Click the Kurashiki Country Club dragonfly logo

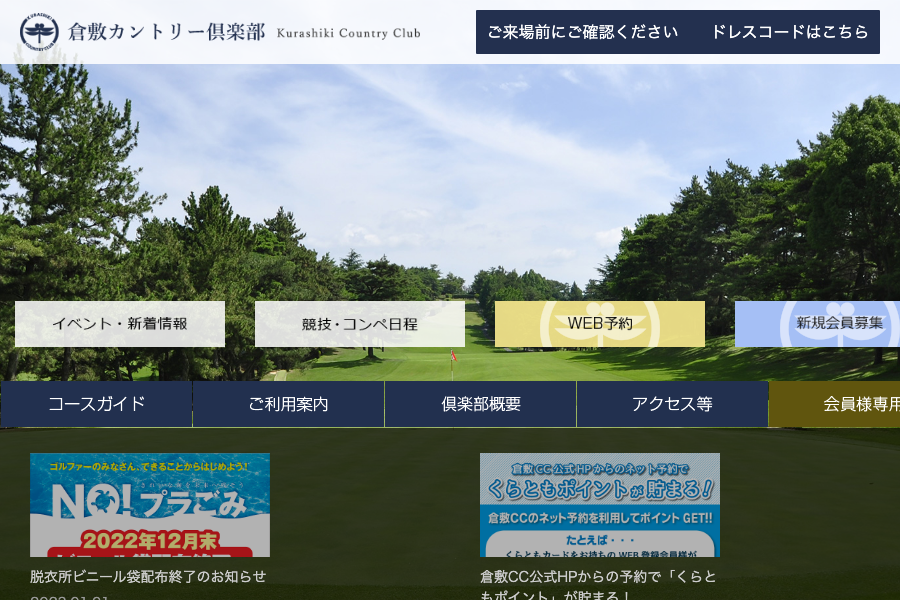coord(39,32)
